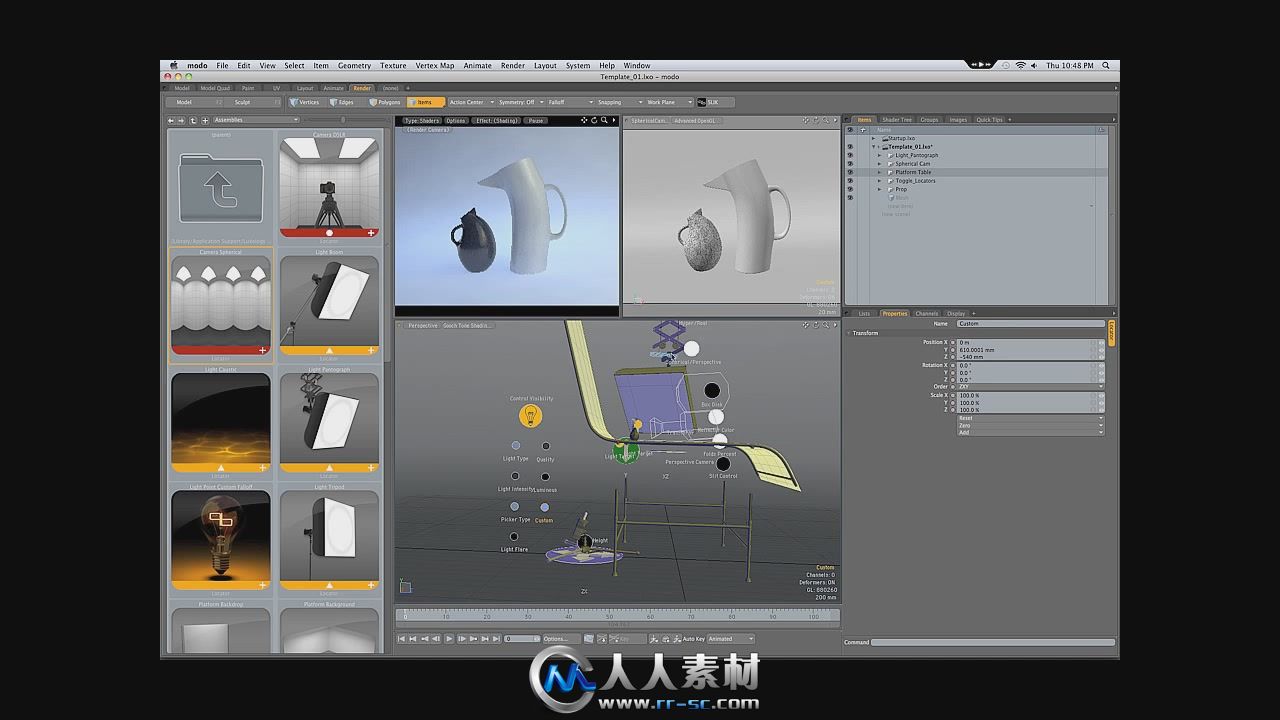Click Control Visibility lightbulb icon
Viewport: 1280px width, 720px height.
(x=530, y=415)
